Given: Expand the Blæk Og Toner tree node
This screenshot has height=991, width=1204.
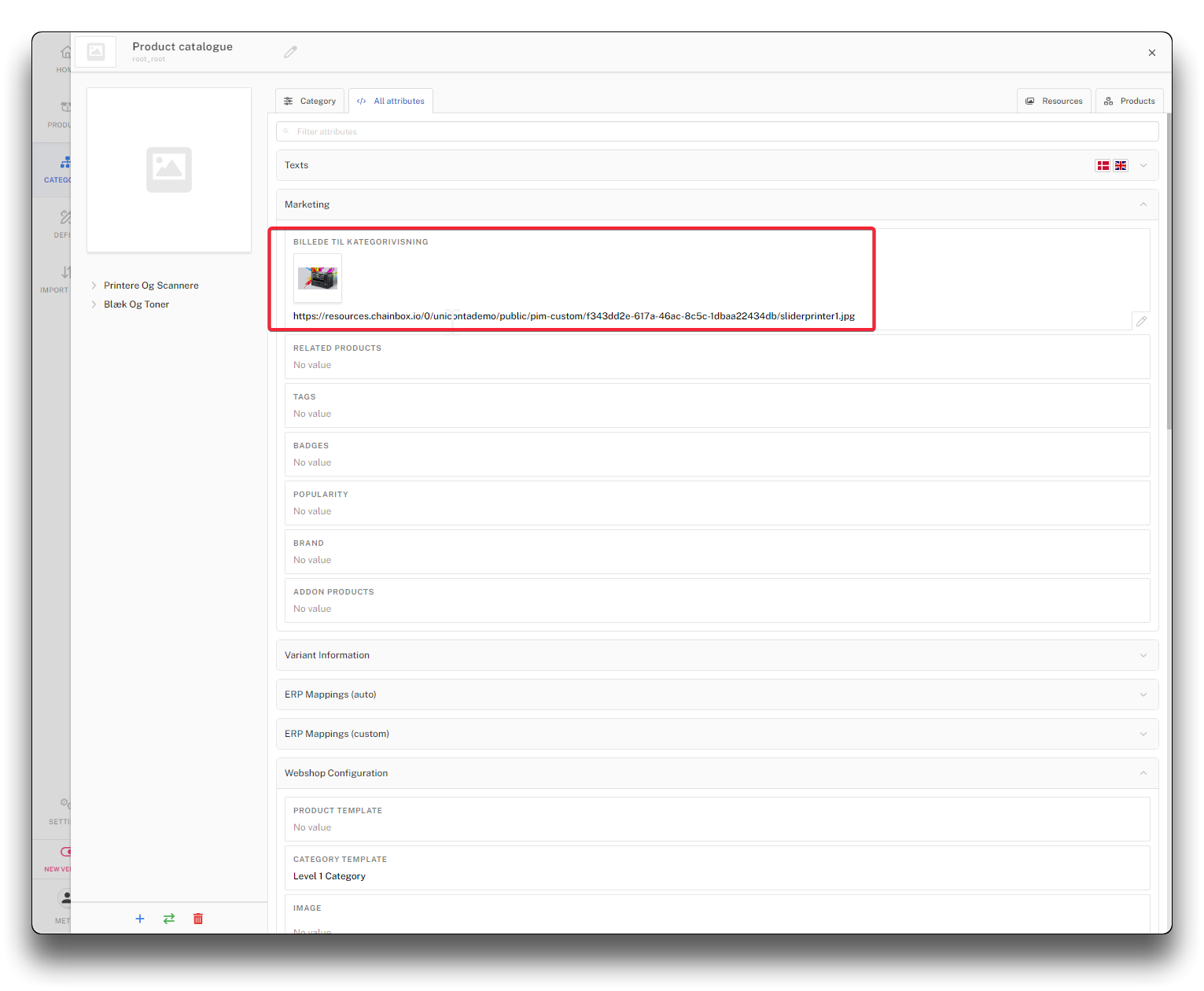Looking at the screenshot, I should (x=94, y=304).
